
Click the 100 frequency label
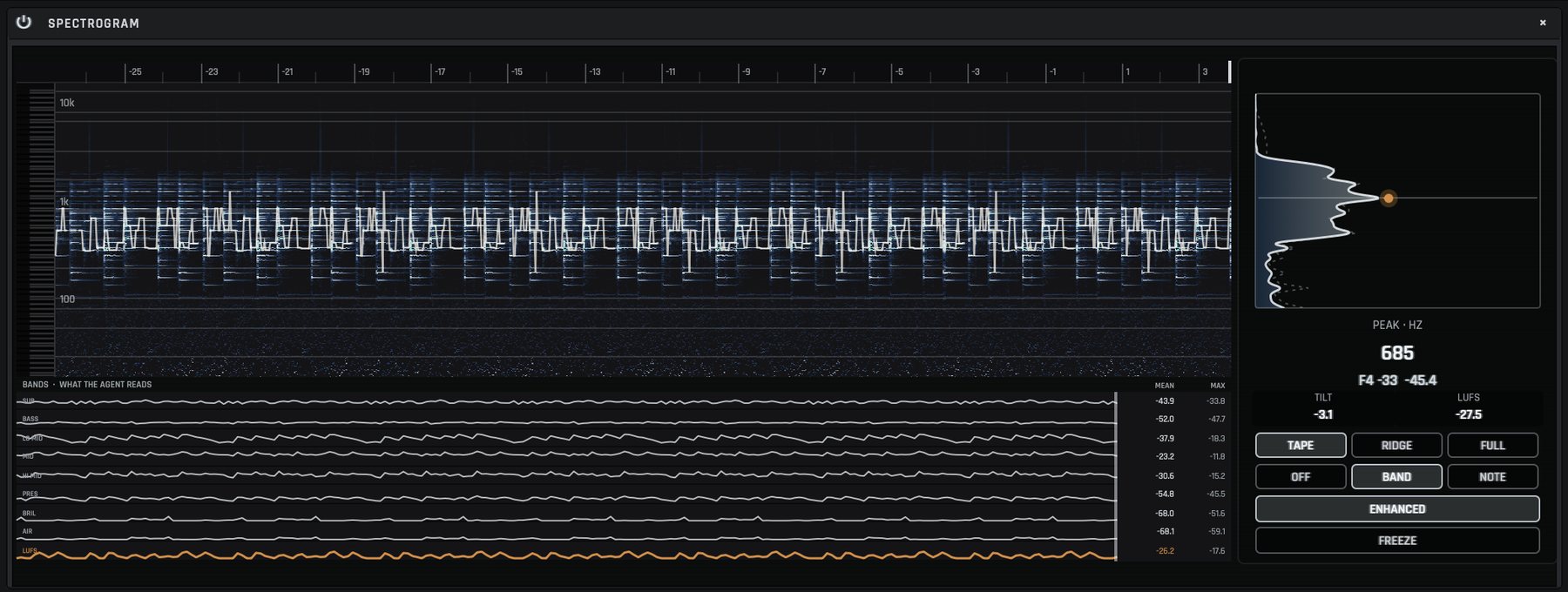[67, 299]
